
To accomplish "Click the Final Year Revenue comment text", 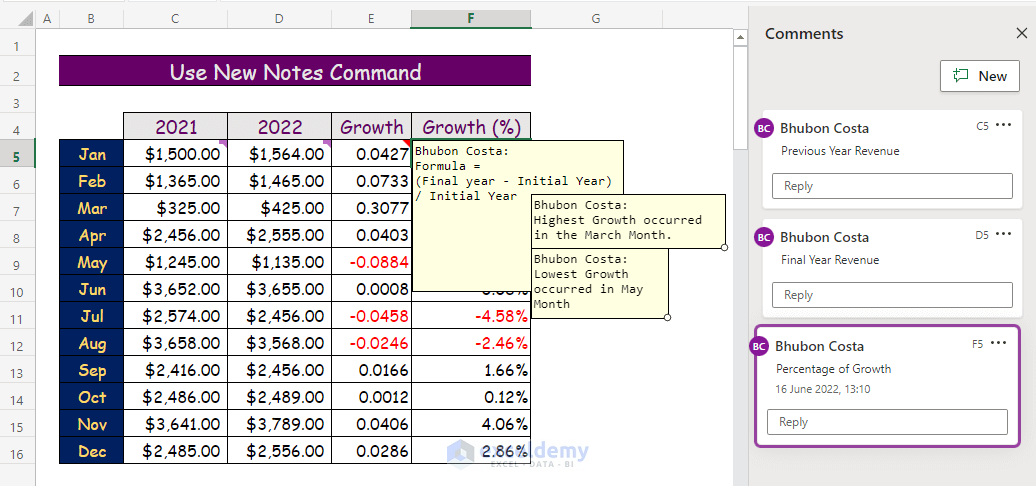I will point(830,260).
